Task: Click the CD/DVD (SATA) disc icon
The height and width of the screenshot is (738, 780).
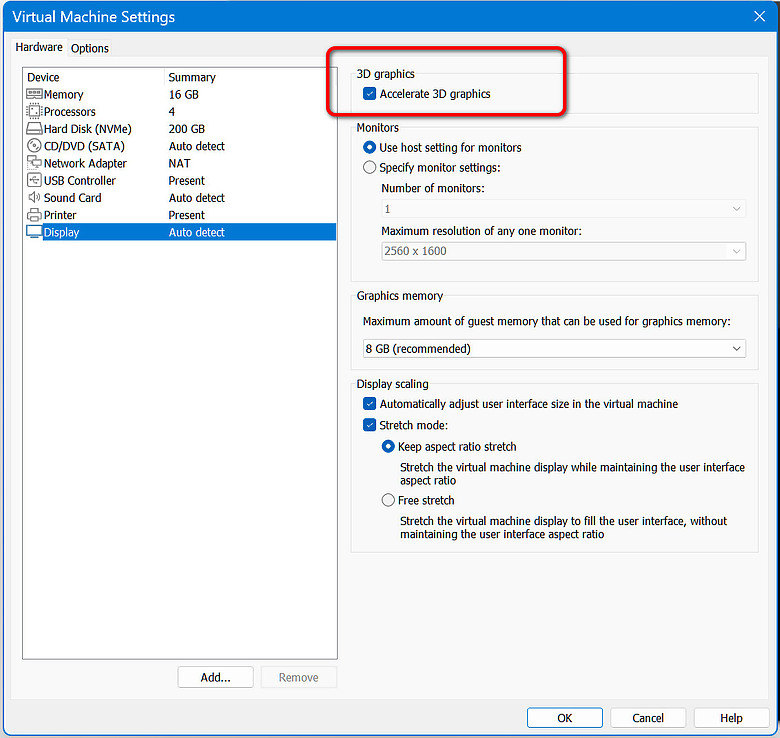Action: pos(34,146)
